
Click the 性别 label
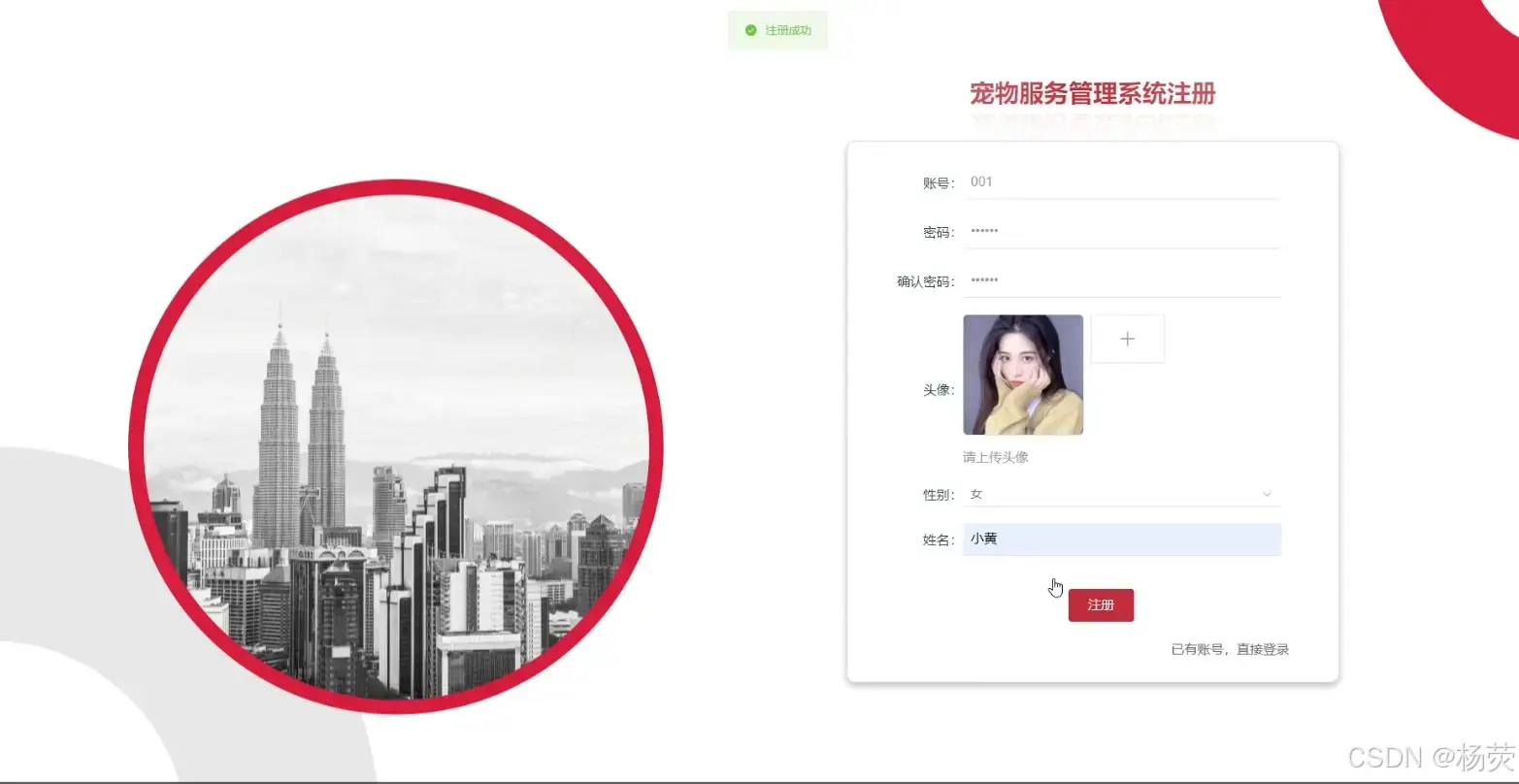(x=939, y=495)
